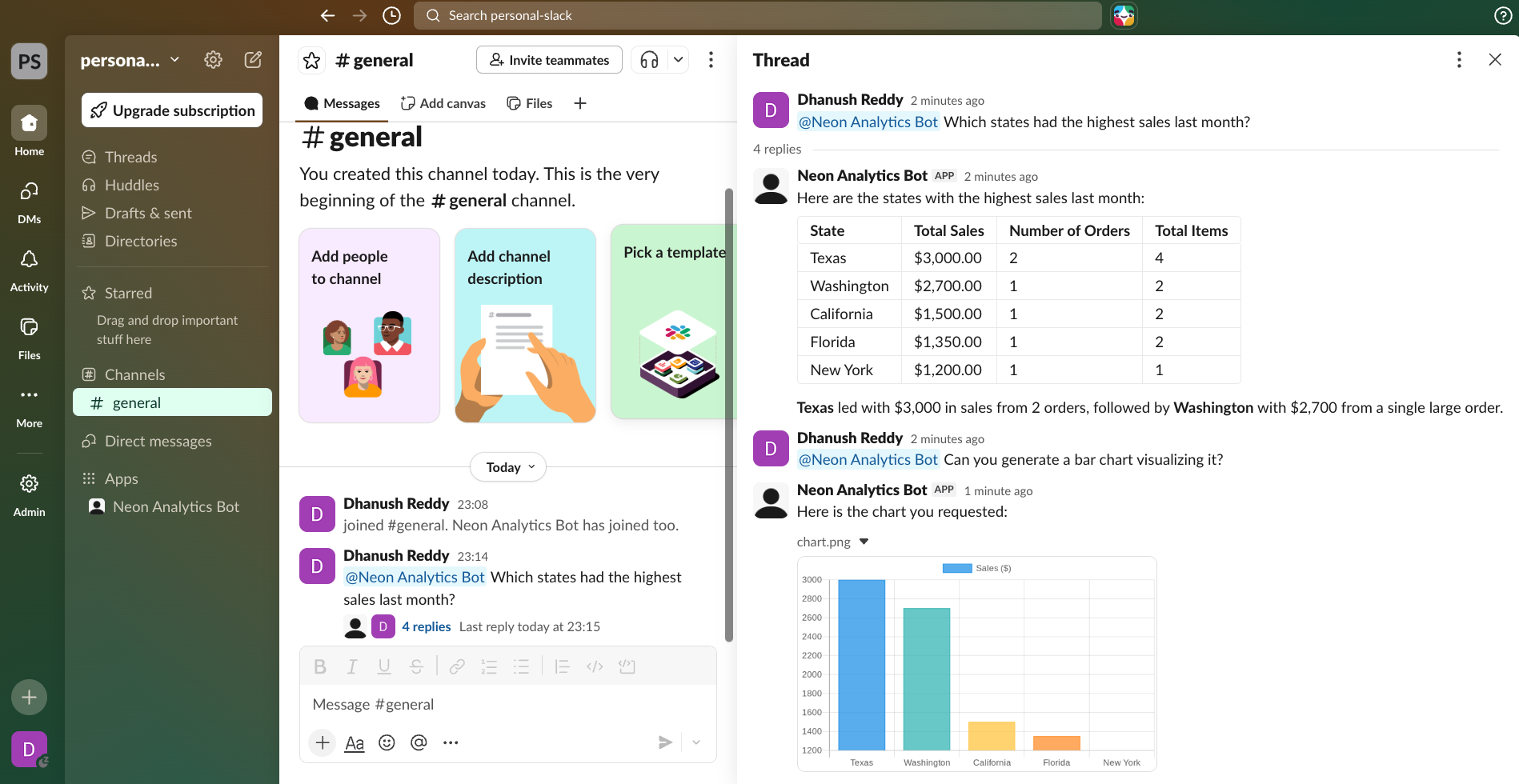The width and height of the screenshot is (1519, 784).
Task: Select the general channel in sidebar
Action: click(x=172, y=402)
